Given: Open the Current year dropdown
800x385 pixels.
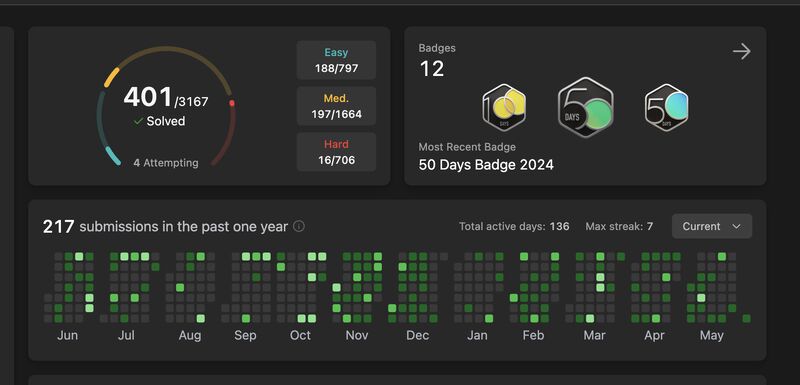Looking at the screenshot, I should tap(712, 226).
